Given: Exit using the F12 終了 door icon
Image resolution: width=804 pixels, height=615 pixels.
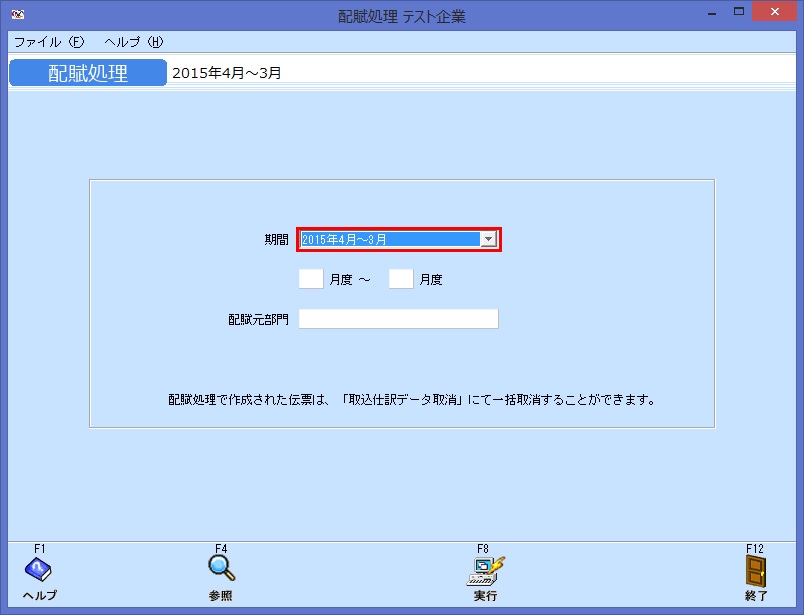Looking at the screenshot, I should click(x=757, y=570).
